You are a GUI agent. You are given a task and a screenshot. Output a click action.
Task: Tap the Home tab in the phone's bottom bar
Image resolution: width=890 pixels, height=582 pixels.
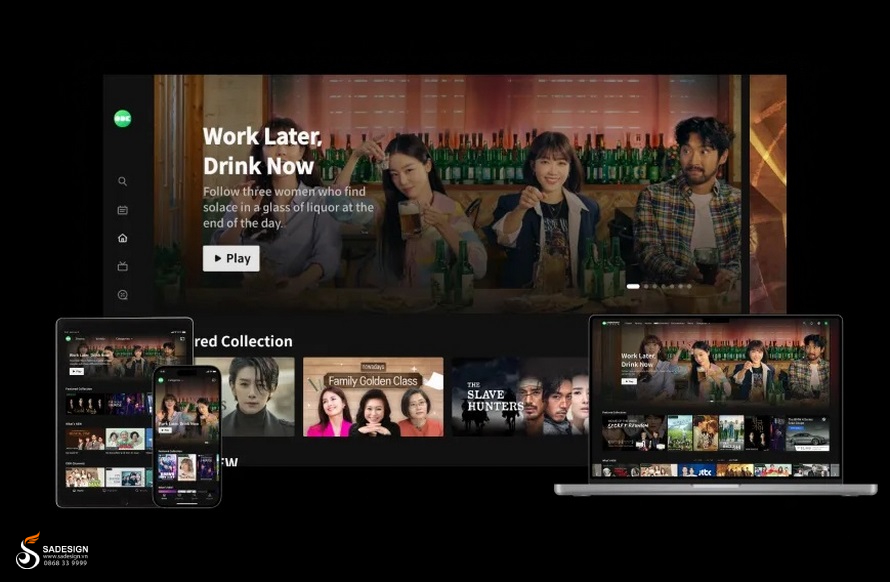(165, 496)
